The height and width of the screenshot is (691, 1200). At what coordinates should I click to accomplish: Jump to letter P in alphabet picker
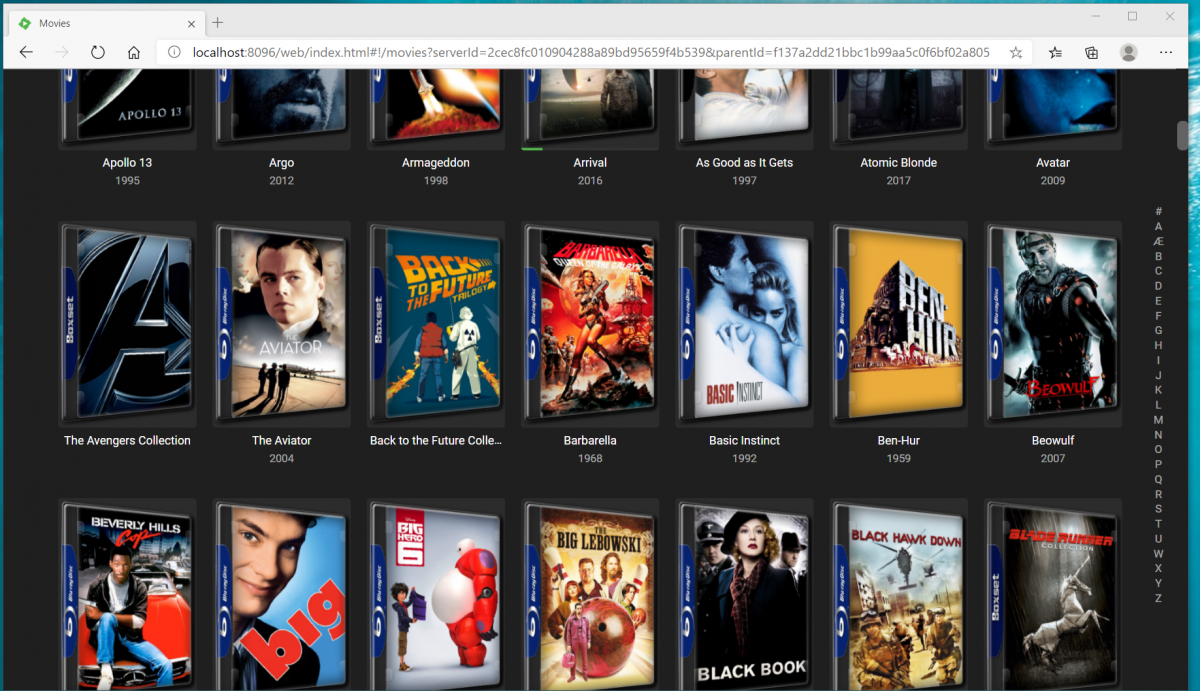(x=1158, y=464)
